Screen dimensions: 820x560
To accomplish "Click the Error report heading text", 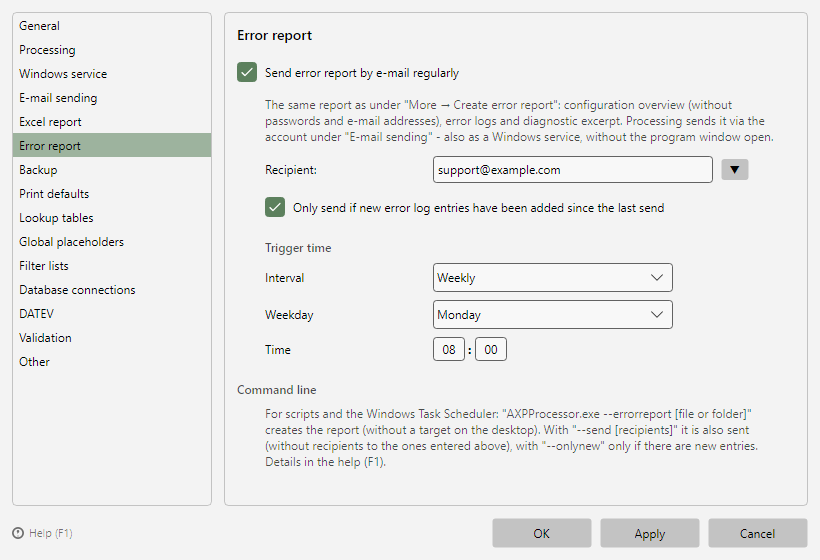I will (x=275, y=35).
